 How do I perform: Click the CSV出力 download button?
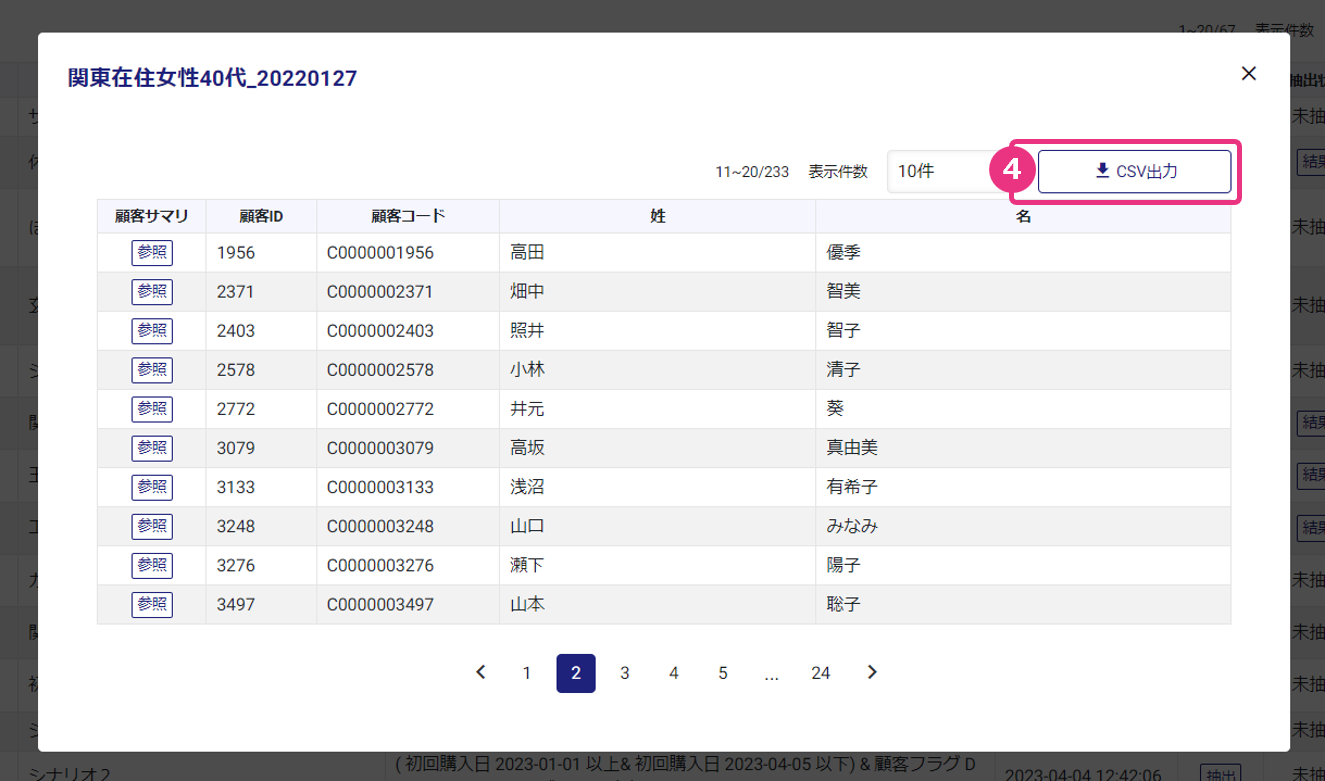point(1134,171)
